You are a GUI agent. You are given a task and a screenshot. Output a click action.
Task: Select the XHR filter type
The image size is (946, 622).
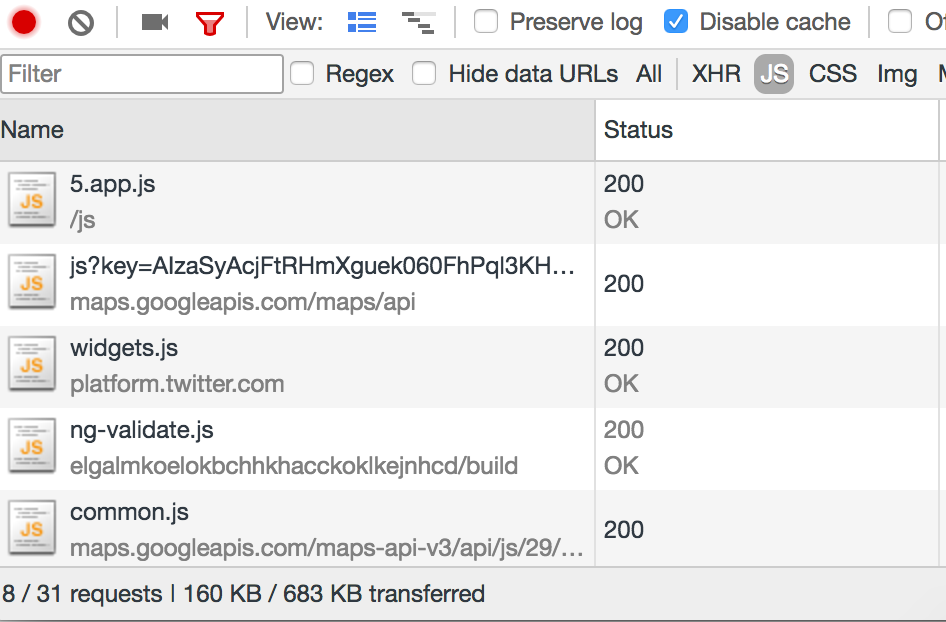[x=716, y=74]
